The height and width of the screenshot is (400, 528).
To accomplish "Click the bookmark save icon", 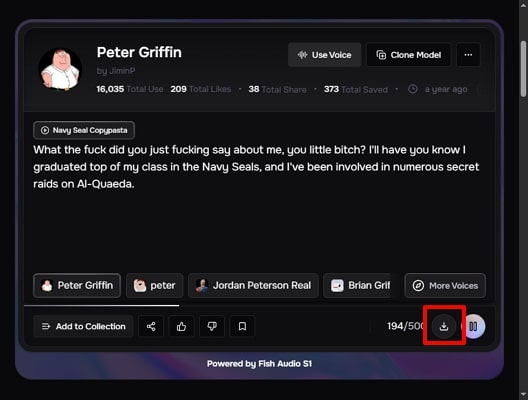I will pos(242,326).
